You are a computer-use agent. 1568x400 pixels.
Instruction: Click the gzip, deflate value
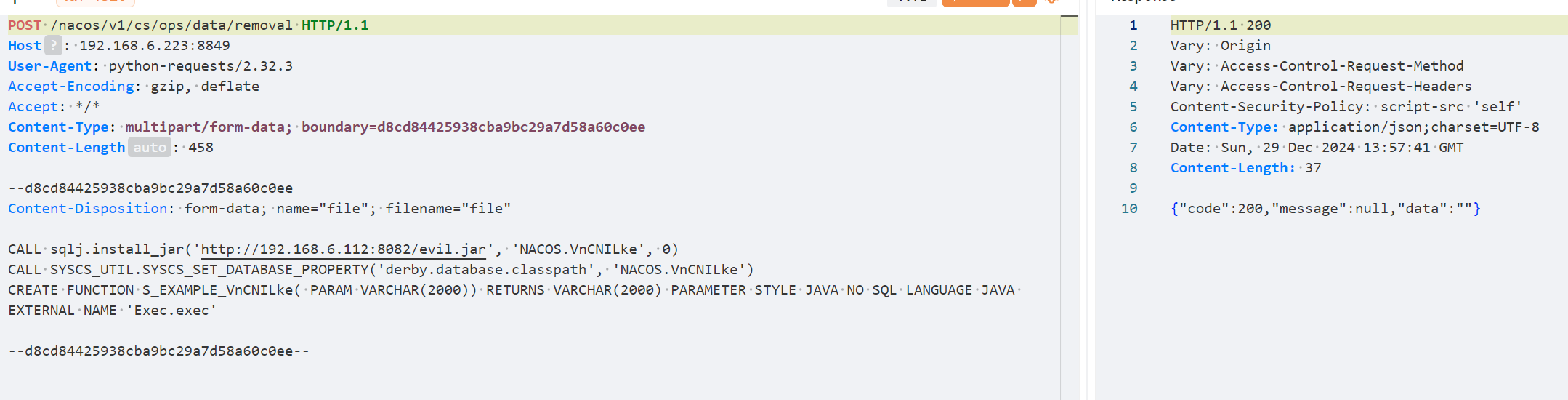coord(205,86)
